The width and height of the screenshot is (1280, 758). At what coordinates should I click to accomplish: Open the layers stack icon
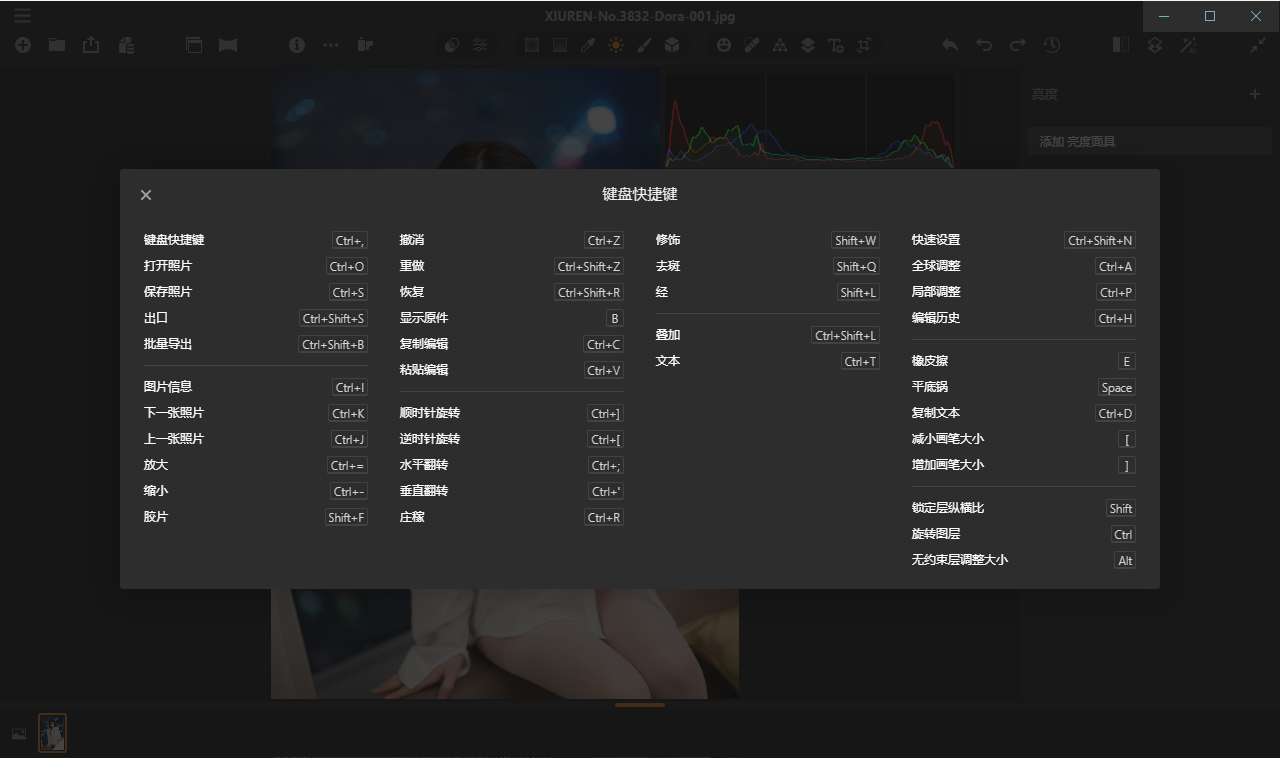[807, 45]
